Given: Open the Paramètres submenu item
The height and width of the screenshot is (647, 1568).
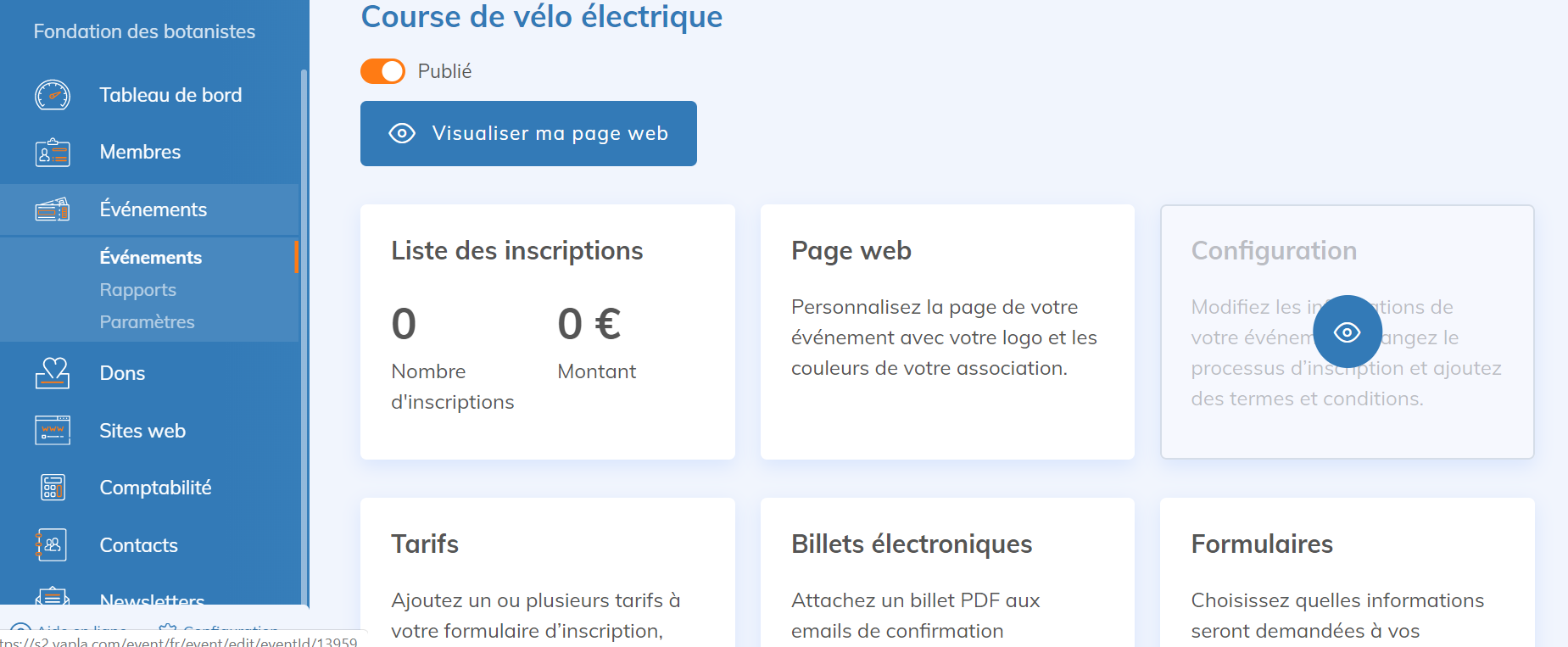Looking at the screenshot, I should (x=147, y=322).
